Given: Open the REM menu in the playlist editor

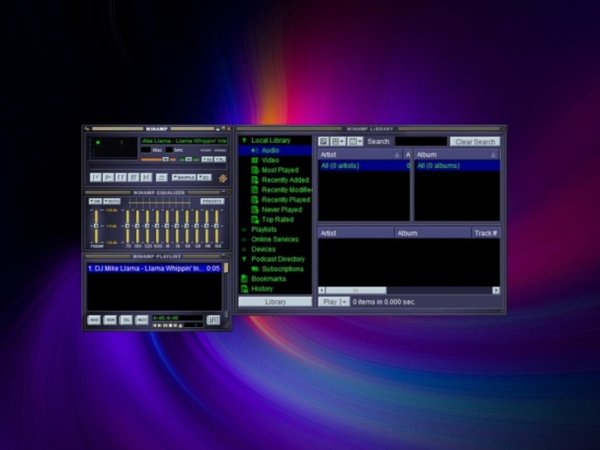Looking at the screenshot, I should pyautogui.click(x=110, y=320).
